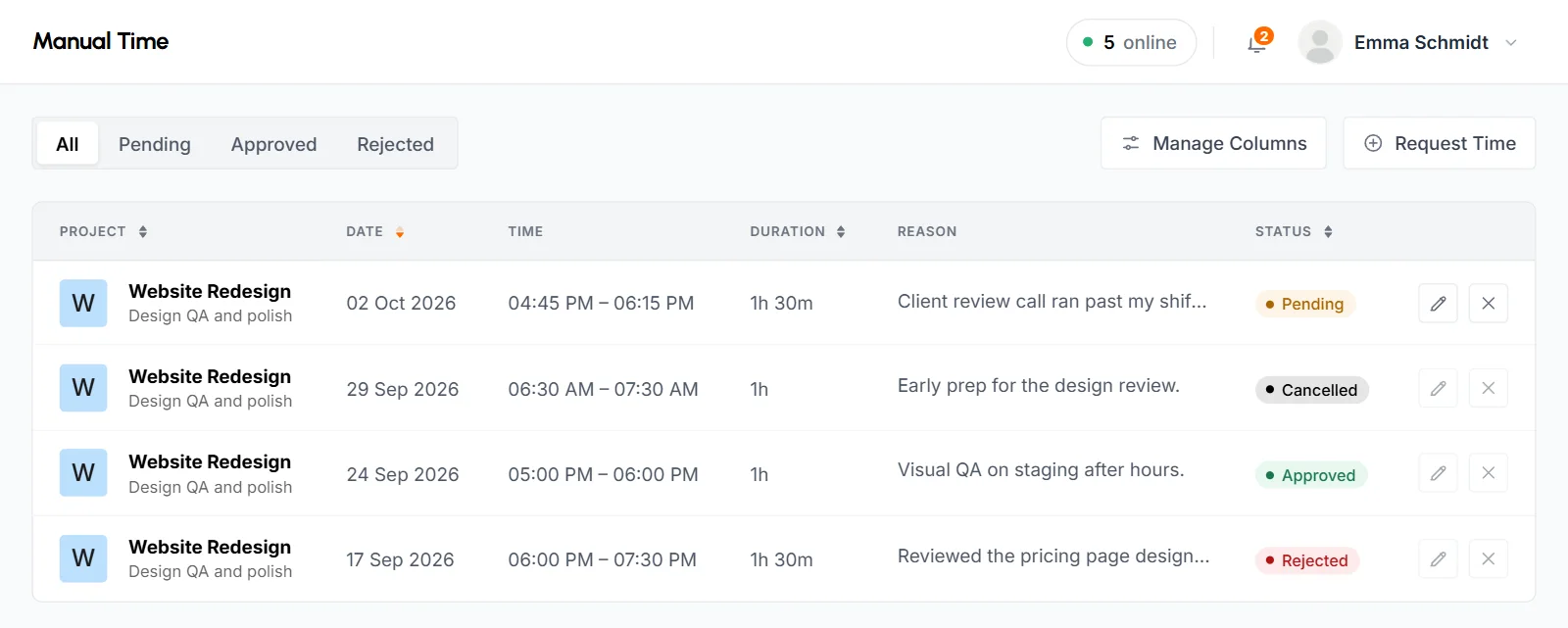This screenshot has width=1568, height=628.
Task: Sort by the Status column arrows
Action: click(1328, 231)
